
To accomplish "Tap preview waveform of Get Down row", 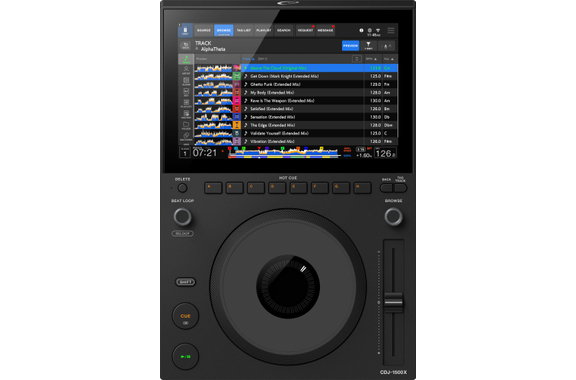I will 213,76.
